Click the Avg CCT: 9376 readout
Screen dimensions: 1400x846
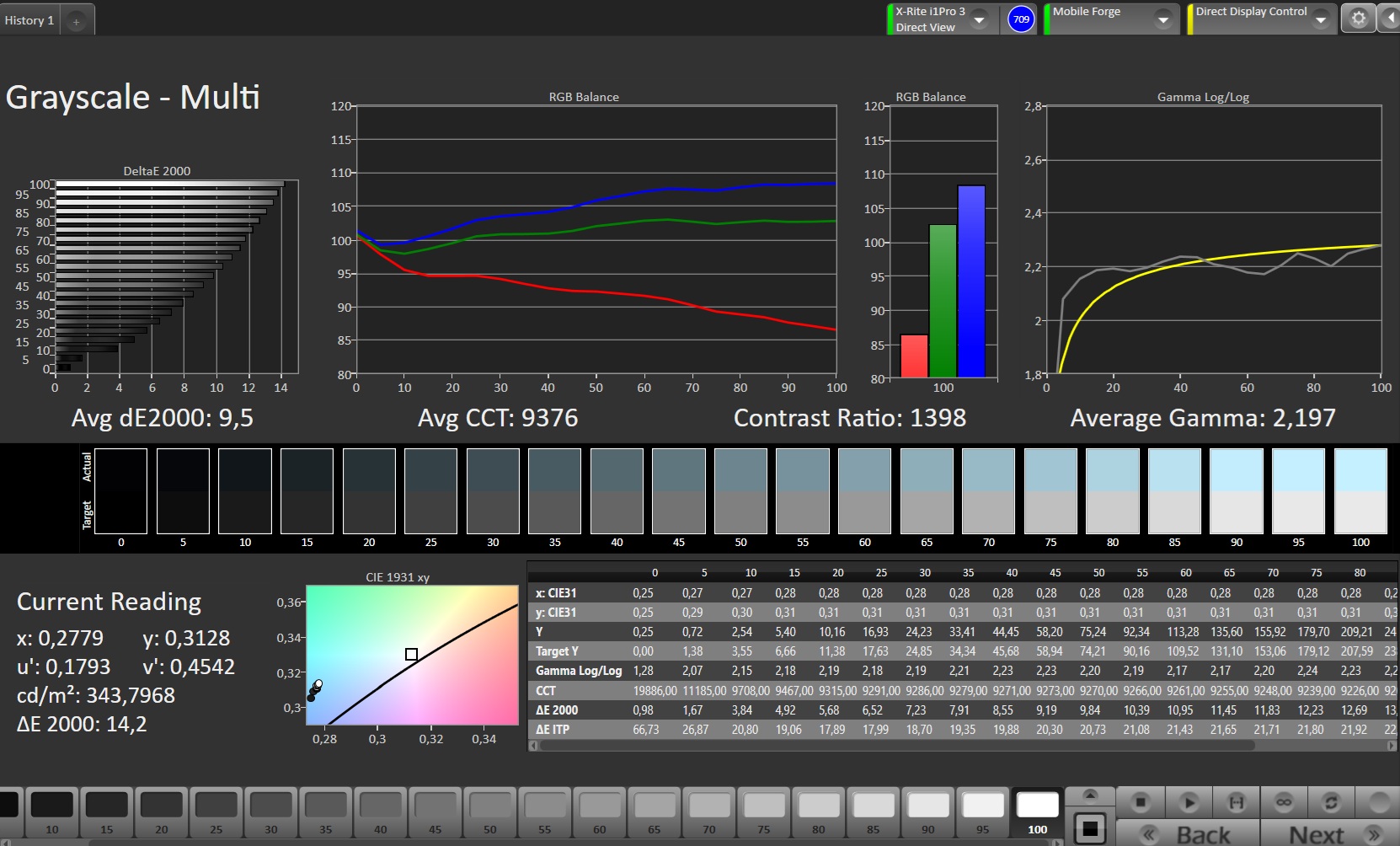click(498, 418)
